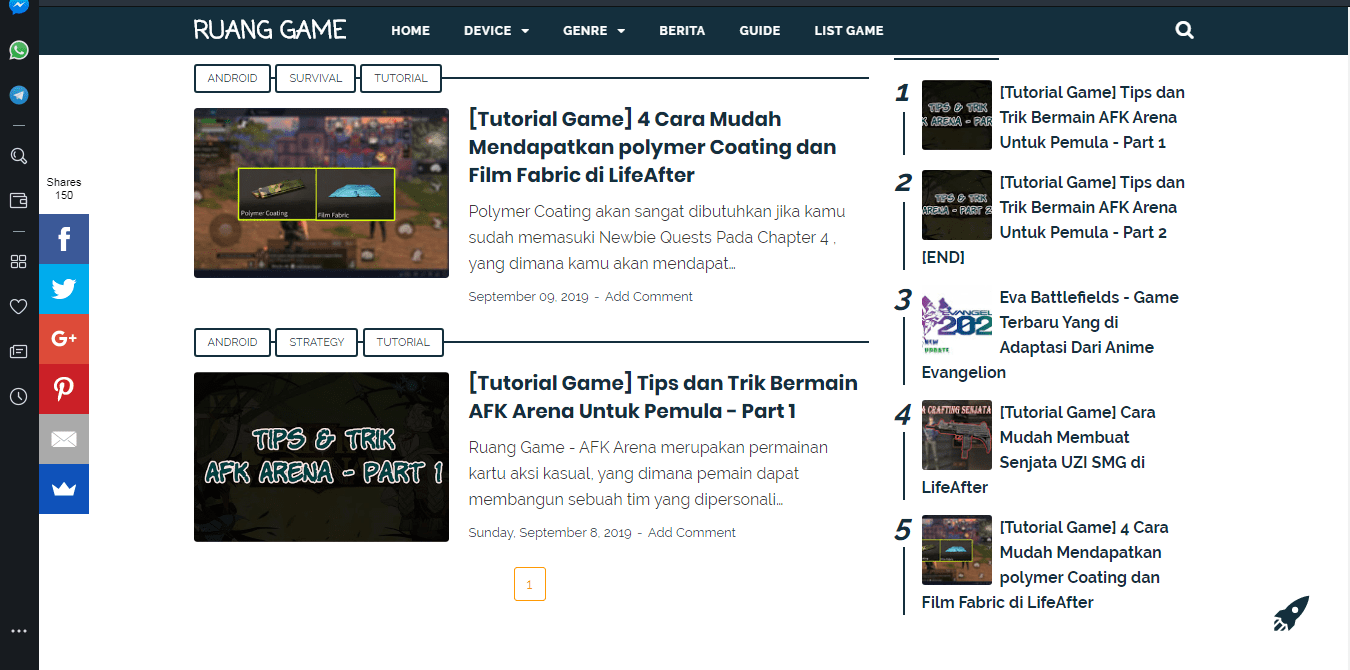The width and height of the screenshot is (1350, 670).
Task: Open WhatsApp in the browser sidebar
Action: tap(19, 50)
